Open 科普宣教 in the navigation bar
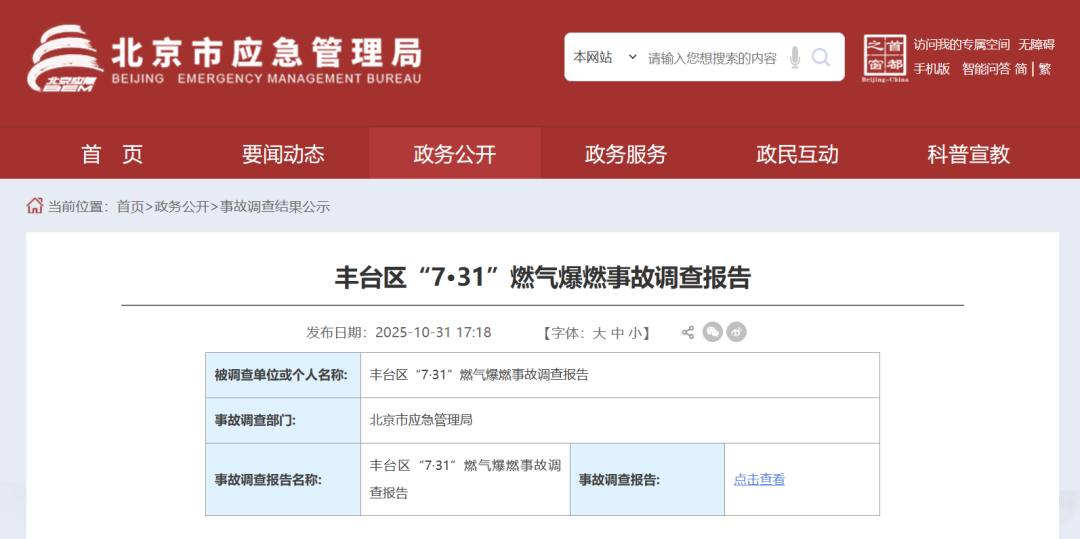 [x=968, y=154]
